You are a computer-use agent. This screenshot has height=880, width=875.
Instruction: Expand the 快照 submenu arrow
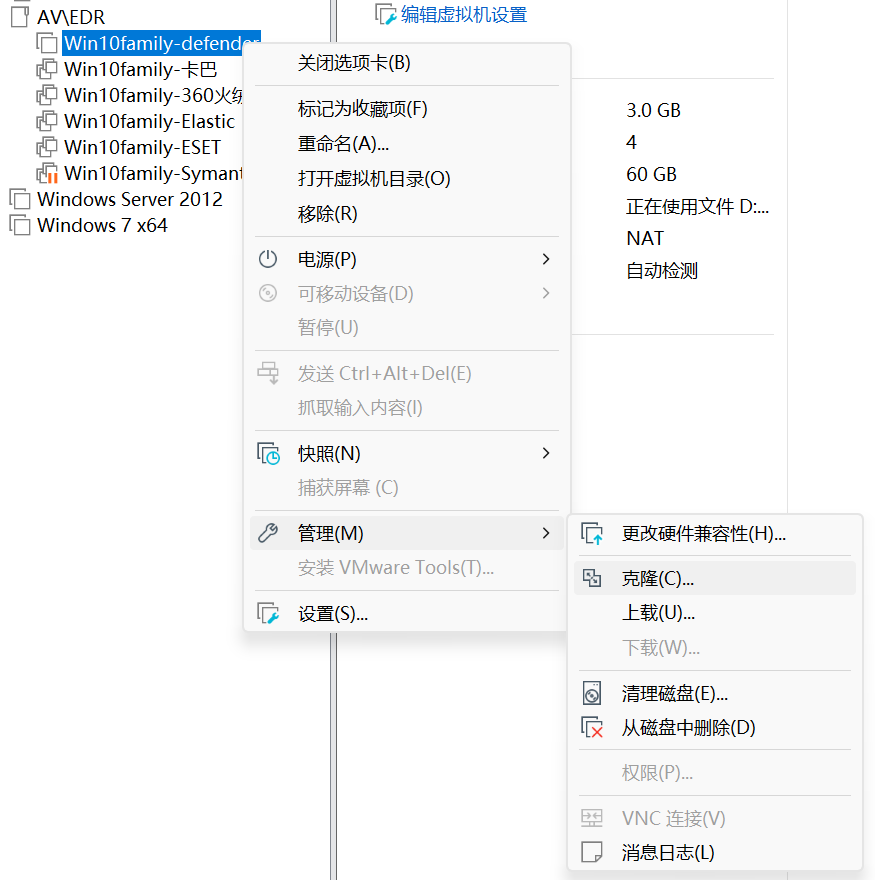point(545,453)
